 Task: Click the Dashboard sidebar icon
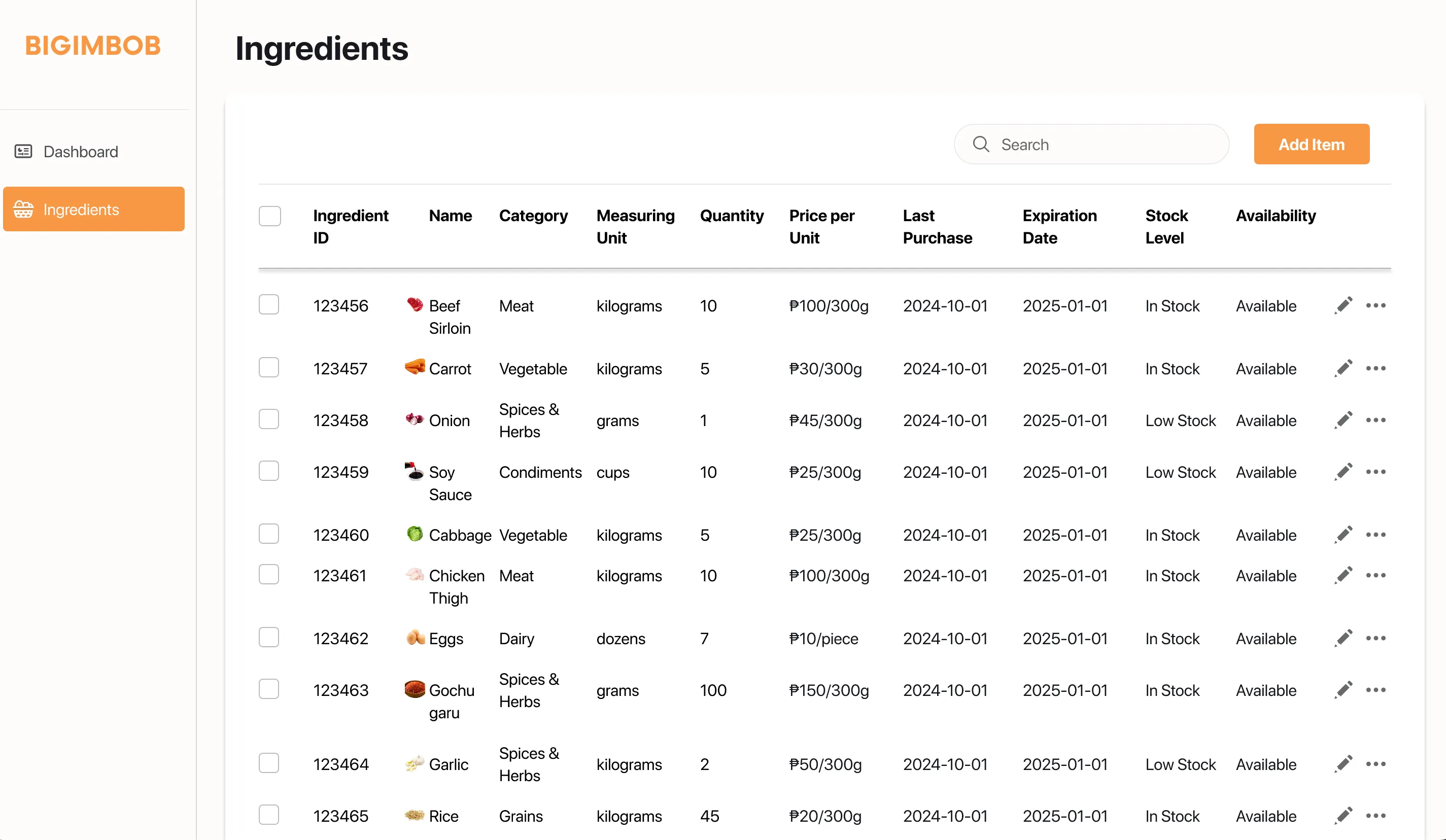tap(23, 152)
